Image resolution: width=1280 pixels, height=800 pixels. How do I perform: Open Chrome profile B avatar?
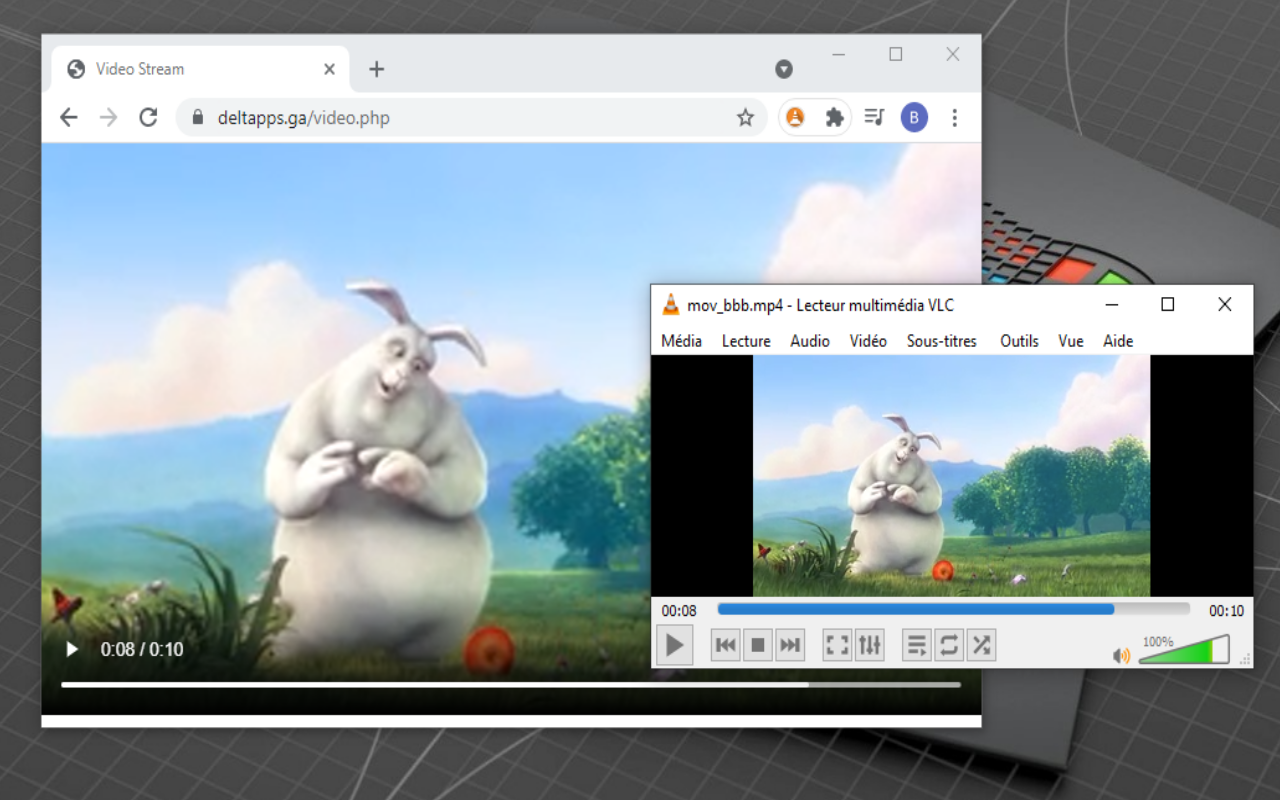click(914, 118)
